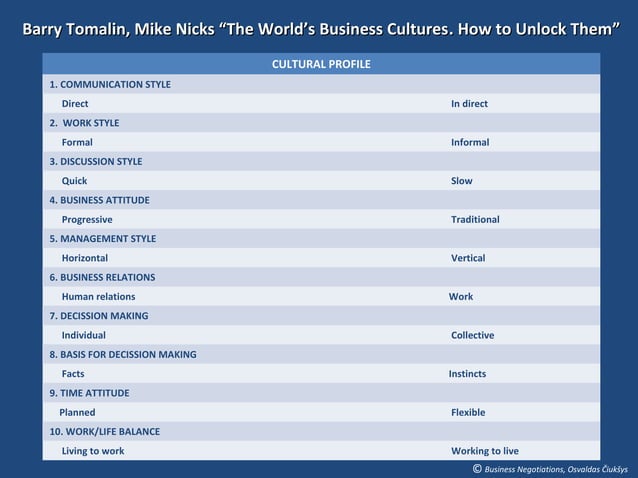
Task: Click the word 'Slow'
Action: 461,181
